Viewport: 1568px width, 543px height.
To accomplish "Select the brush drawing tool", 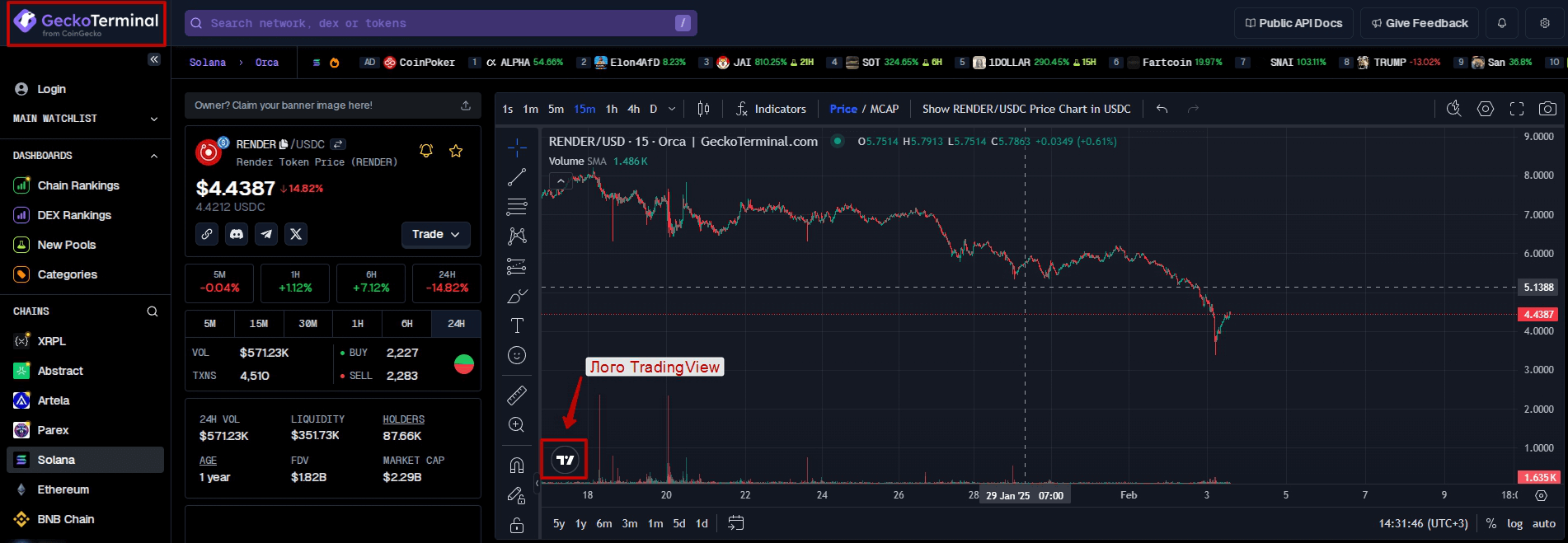I will click(x=517, y=296).
